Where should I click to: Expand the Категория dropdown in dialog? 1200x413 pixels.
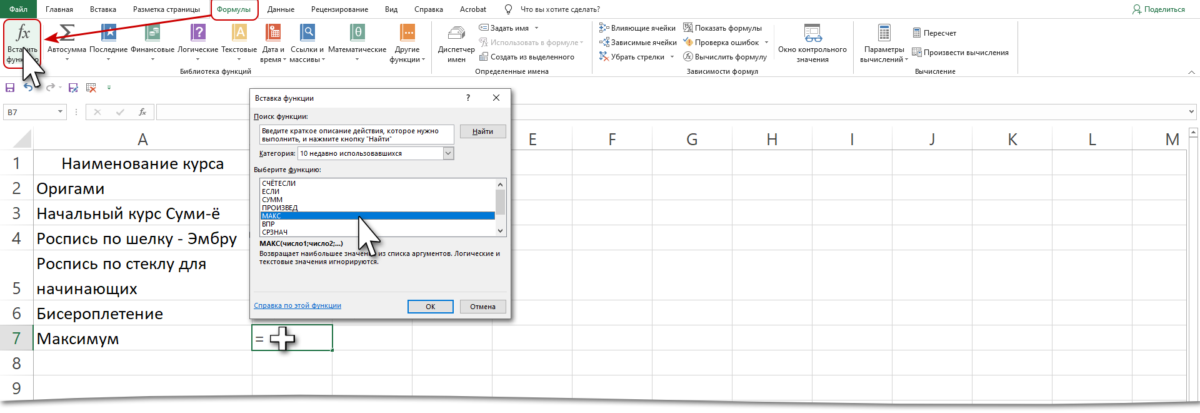coord(448,154)
